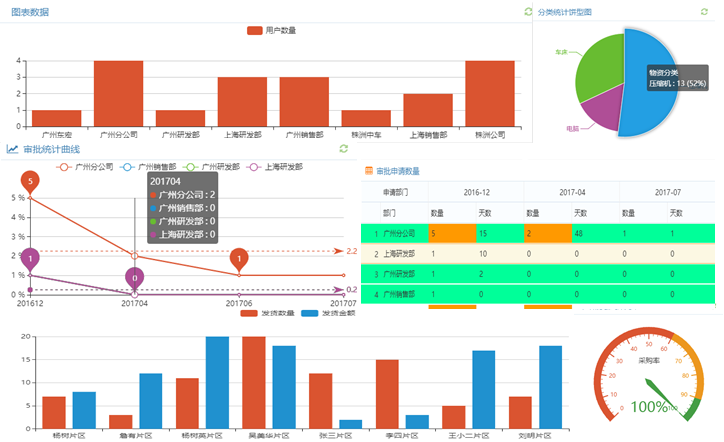Image resolution: width=724 pixels, height=442 pixels.
Task: Click the table icon beside 审批申请数量
Action: (x=369, y=171)
